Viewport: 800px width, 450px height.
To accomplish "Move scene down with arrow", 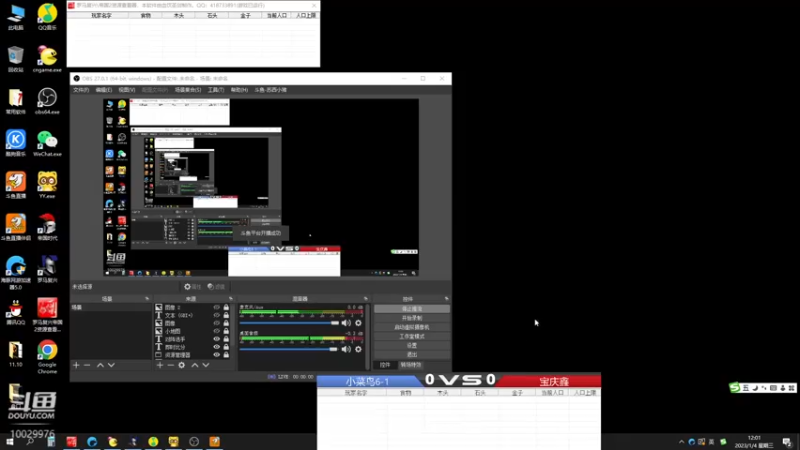I will pos(111,365).
